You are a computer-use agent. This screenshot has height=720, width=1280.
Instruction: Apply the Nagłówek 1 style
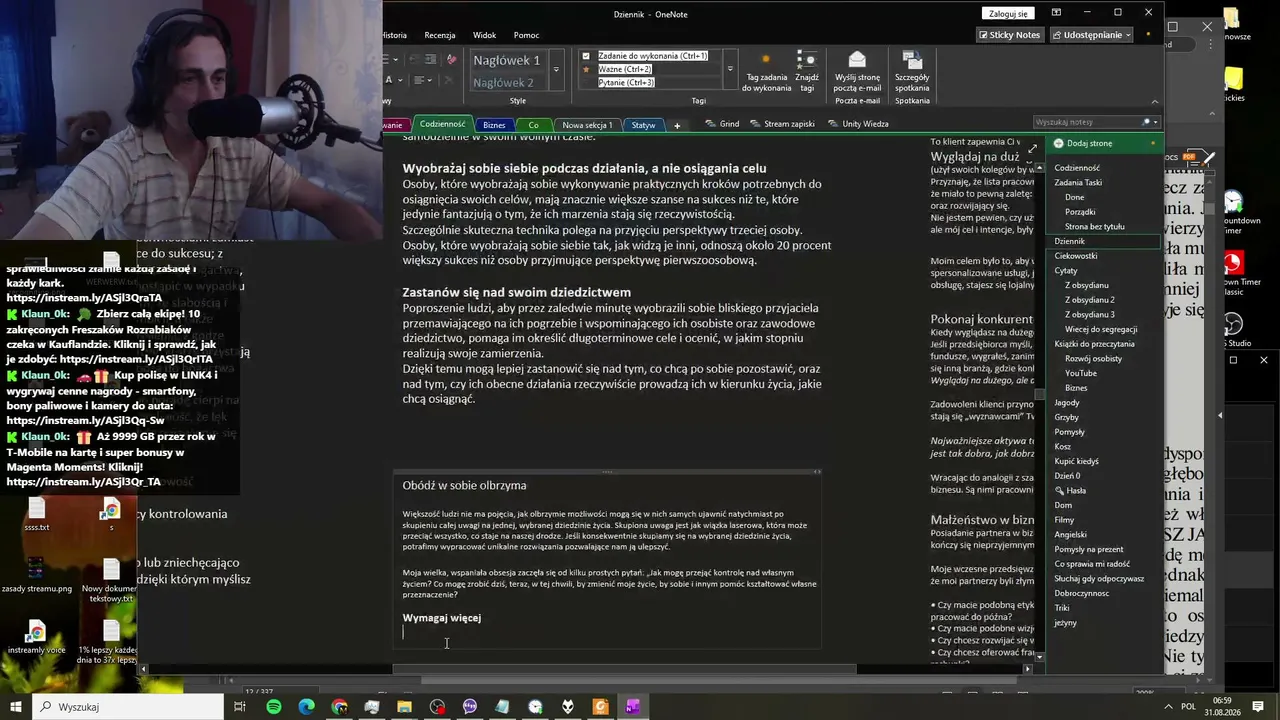[507, 61]
